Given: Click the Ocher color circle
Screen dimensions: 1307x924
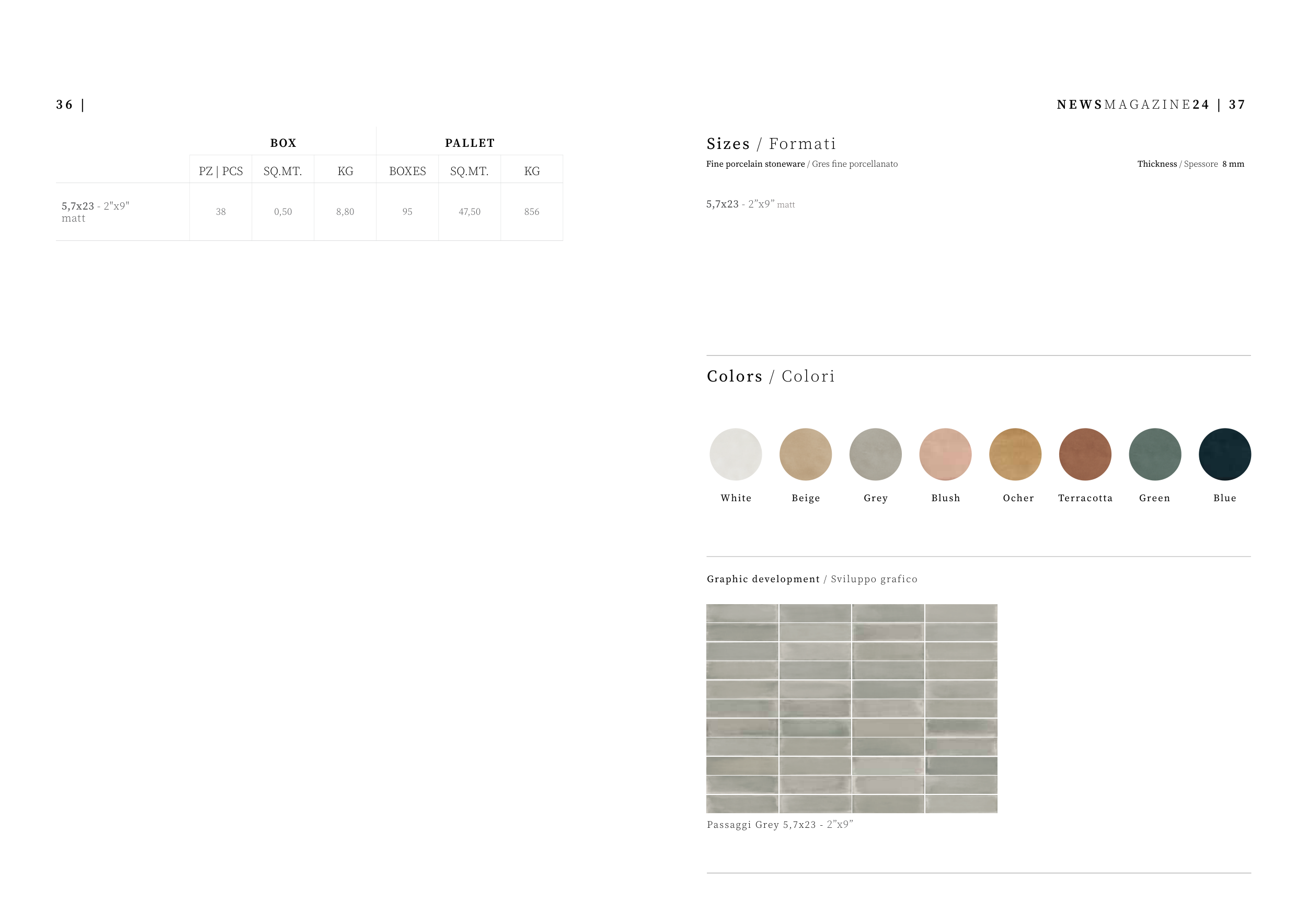Looking at the screenshot, I should (1015, 454).
